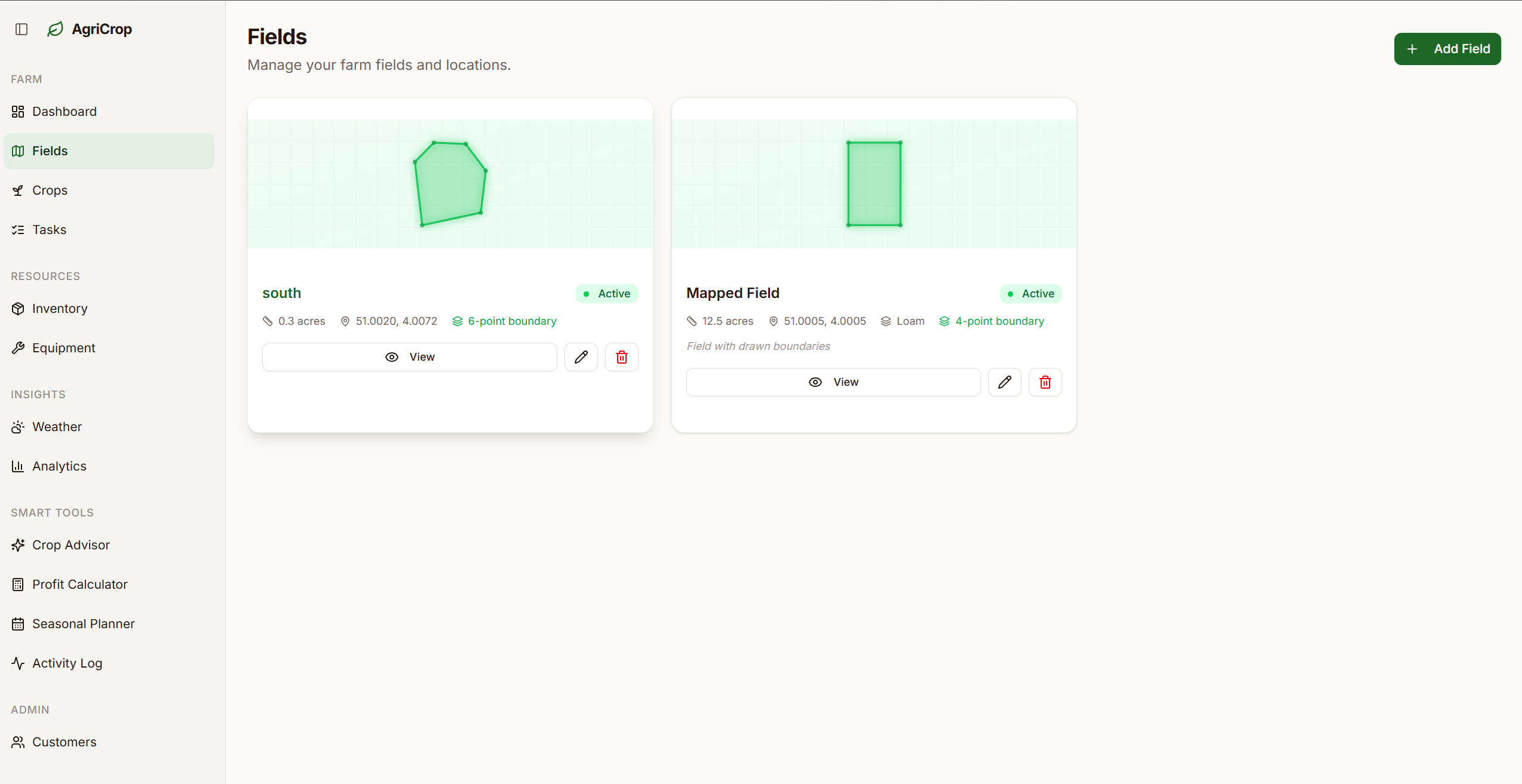Click trash icon on Mapped Field card
Screen dimensions: 1522x784
pyautogui.click(x=1045, y=382)
